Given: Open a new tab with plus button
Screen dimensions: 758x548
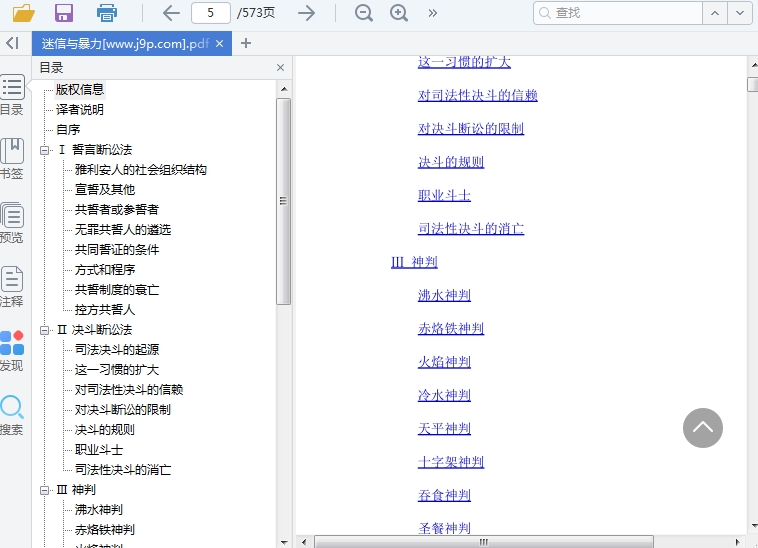Looking at the screenshot, I should 246,43.
